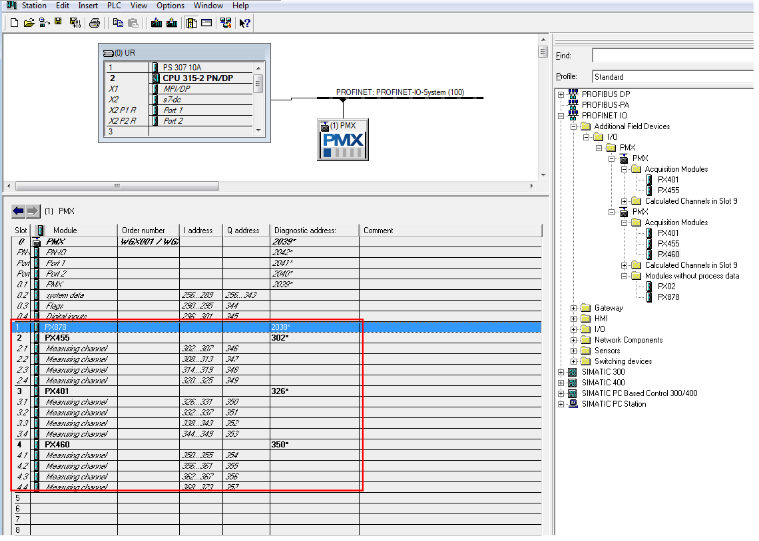
Task: Select the PX460 row in slot 4
Action: point(276,444)
